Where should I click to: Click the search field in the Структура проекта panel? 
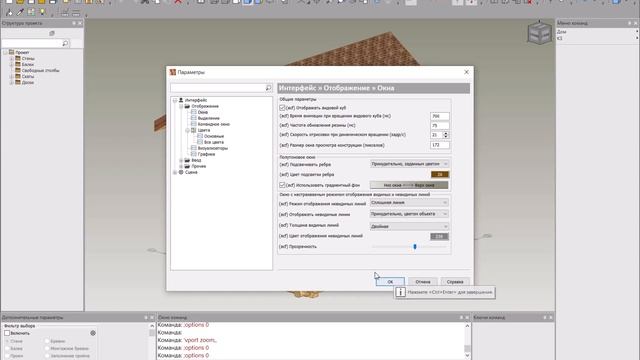coord(32,43)
